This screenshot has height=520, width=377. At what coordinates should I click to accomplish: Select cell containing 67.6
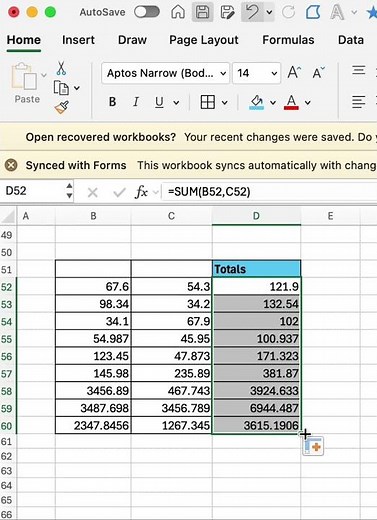(x=93, y=286)
